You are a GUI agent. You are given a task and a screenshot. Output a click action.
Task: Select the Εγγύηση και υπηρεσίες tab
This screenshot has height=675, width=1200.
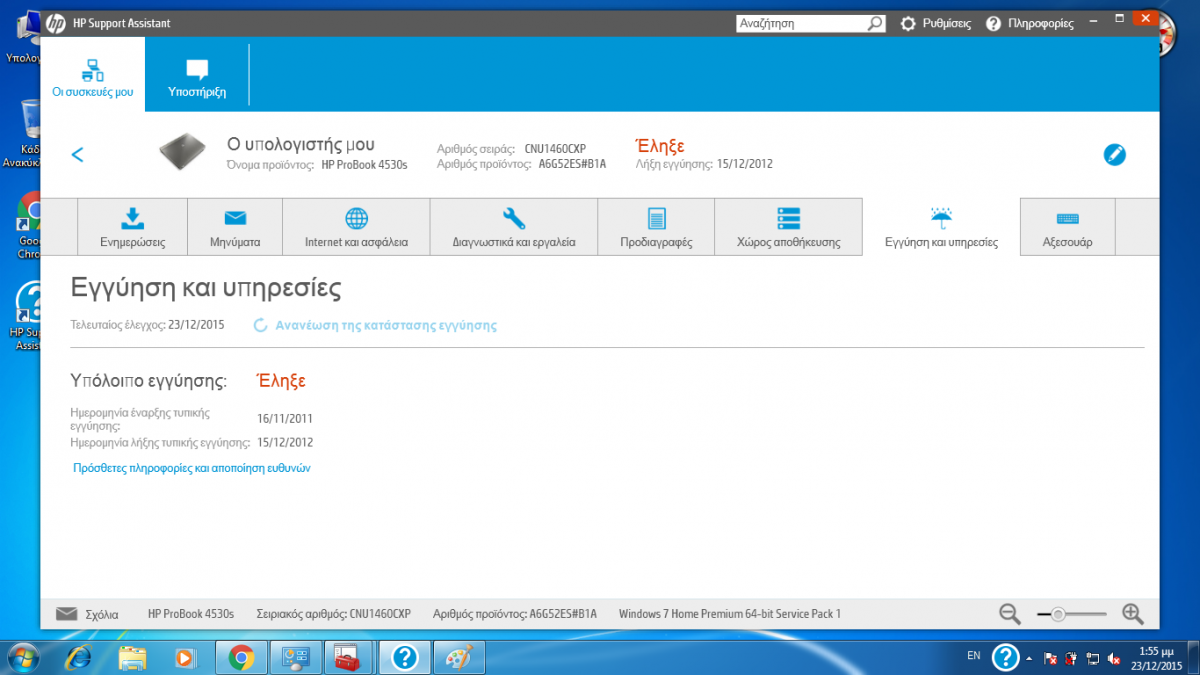coord(941,227)
